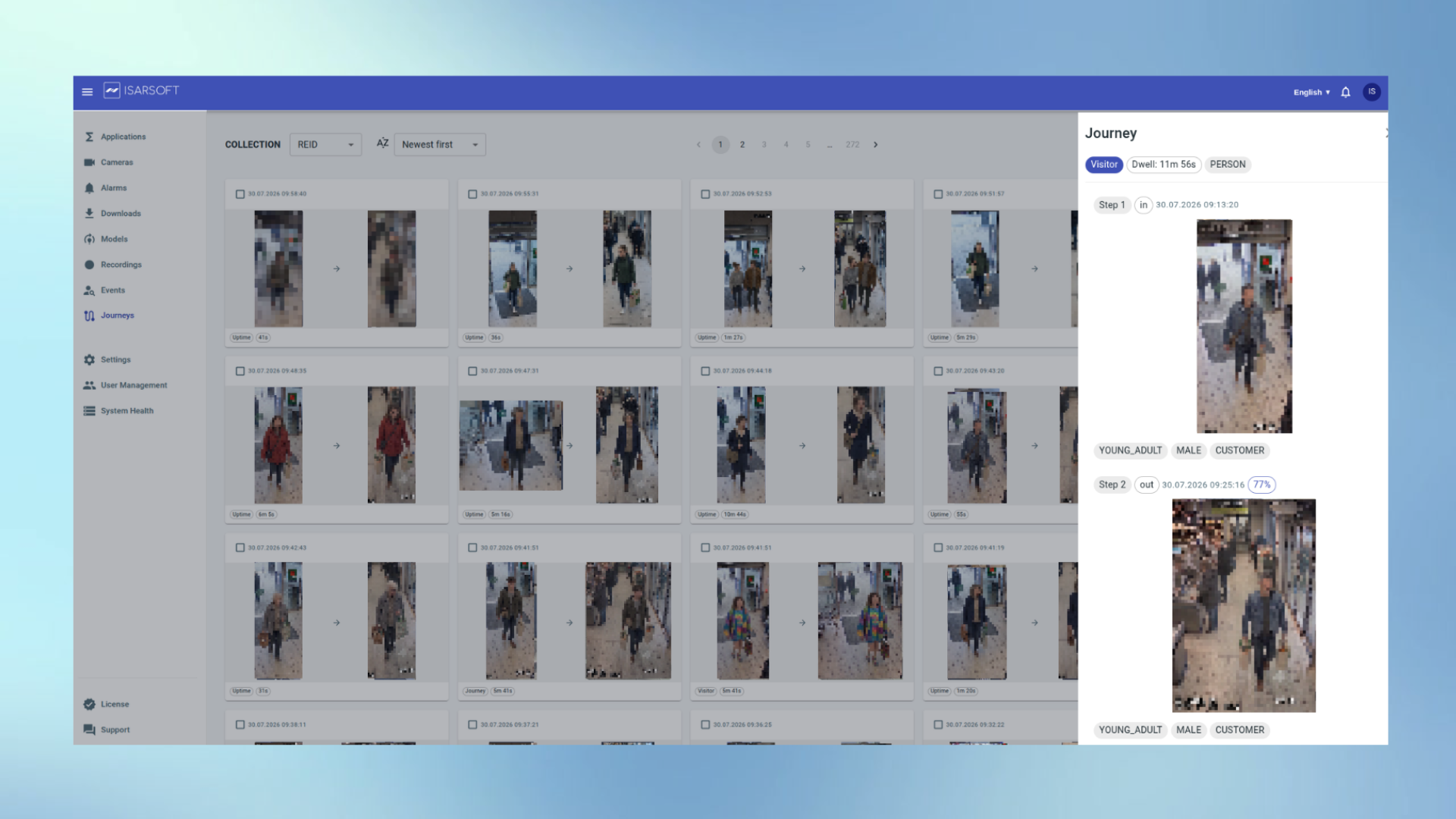Image resolution: width=1456 pixels, height=819 pixels.
Task: Go to page 4 of results
Action: coord(786,145)
